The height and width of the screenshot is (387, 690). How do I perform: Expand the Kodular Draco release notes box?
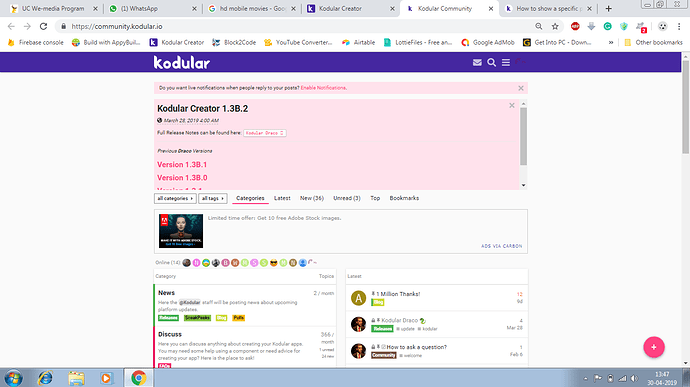coord(264,133)
